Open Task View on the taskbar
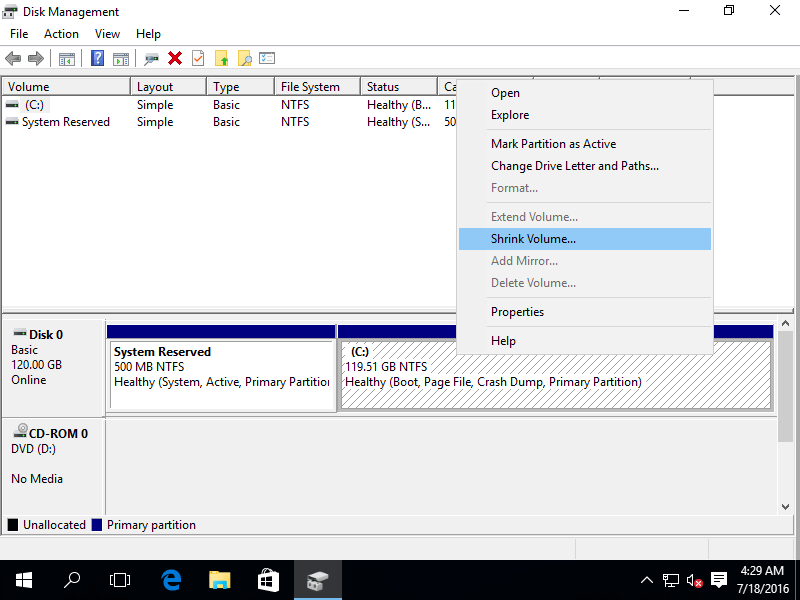 point(120,580)
